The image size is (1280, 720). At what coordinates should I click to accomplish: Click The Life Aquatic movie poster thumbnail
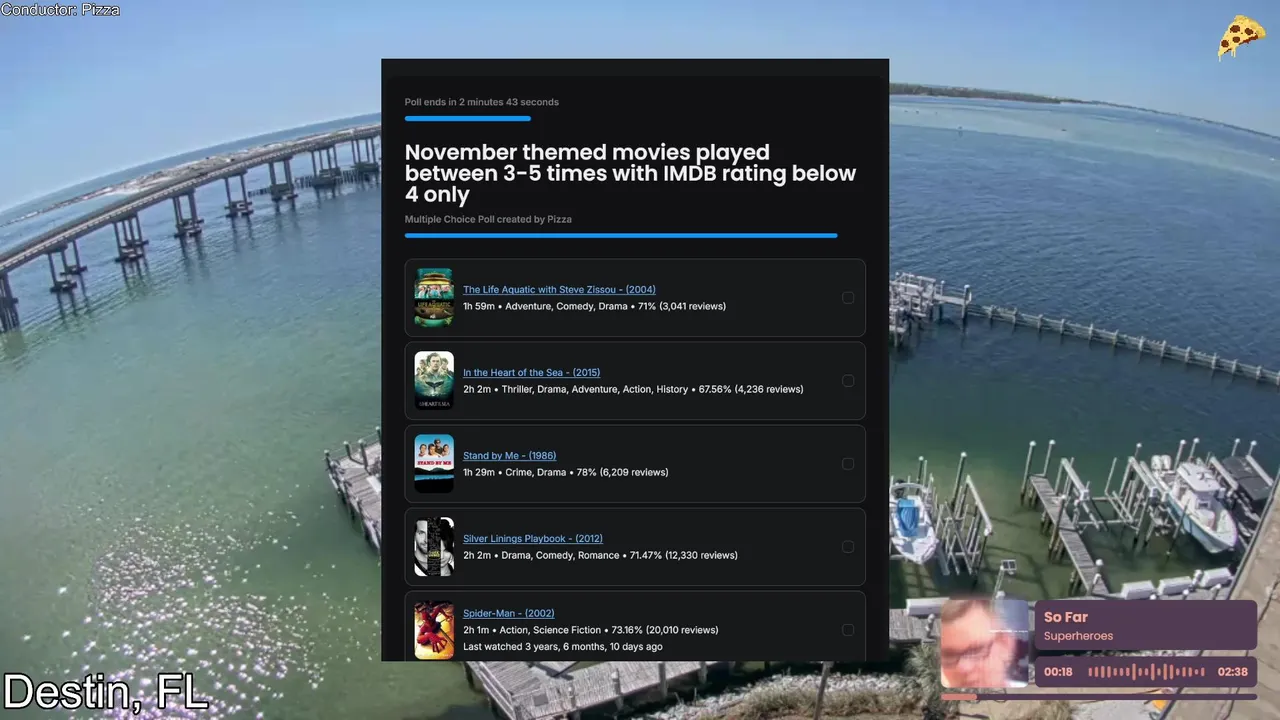point(434,298)
